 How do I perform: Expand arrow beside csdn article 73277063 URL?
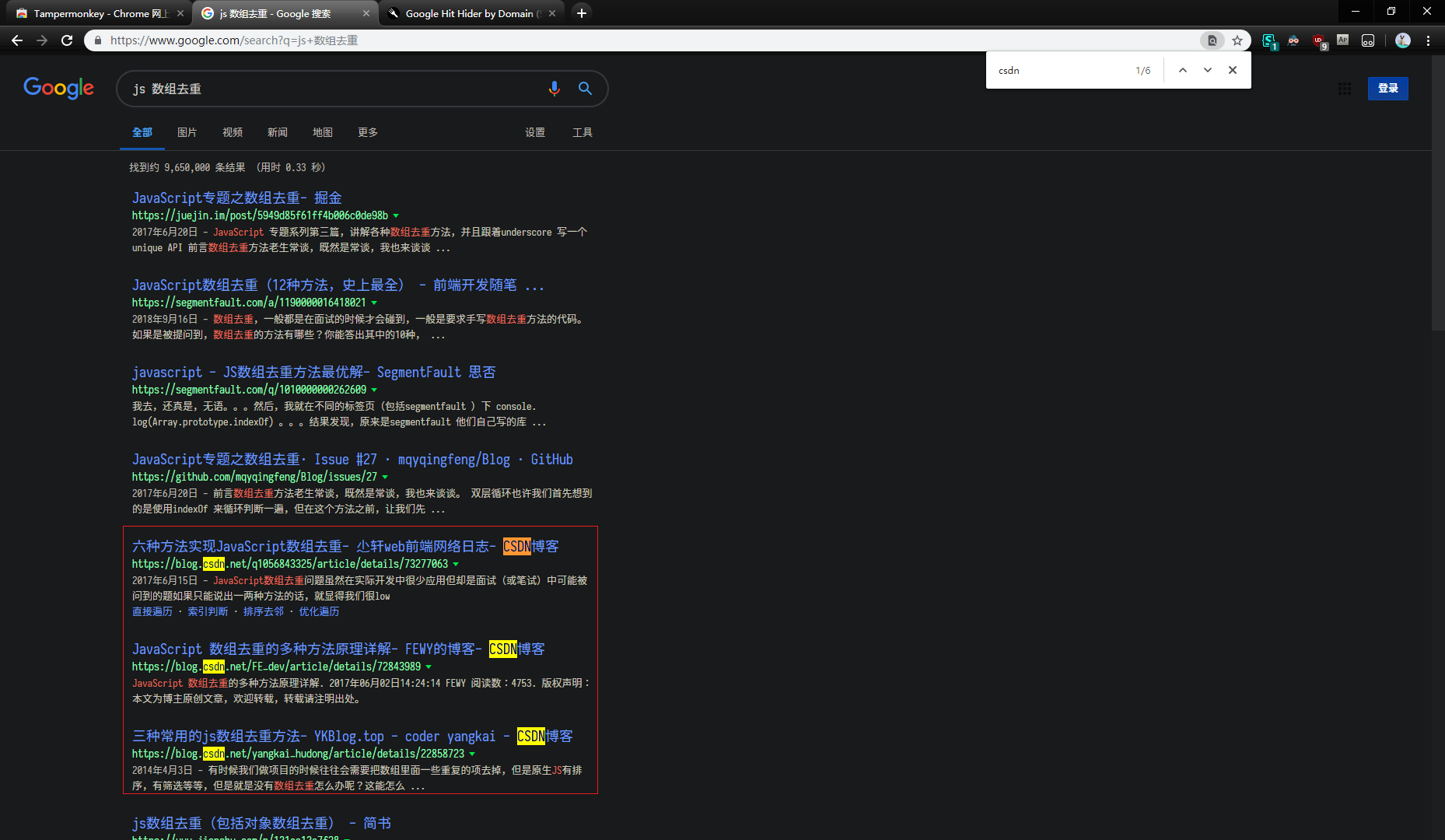coord(456,564)
